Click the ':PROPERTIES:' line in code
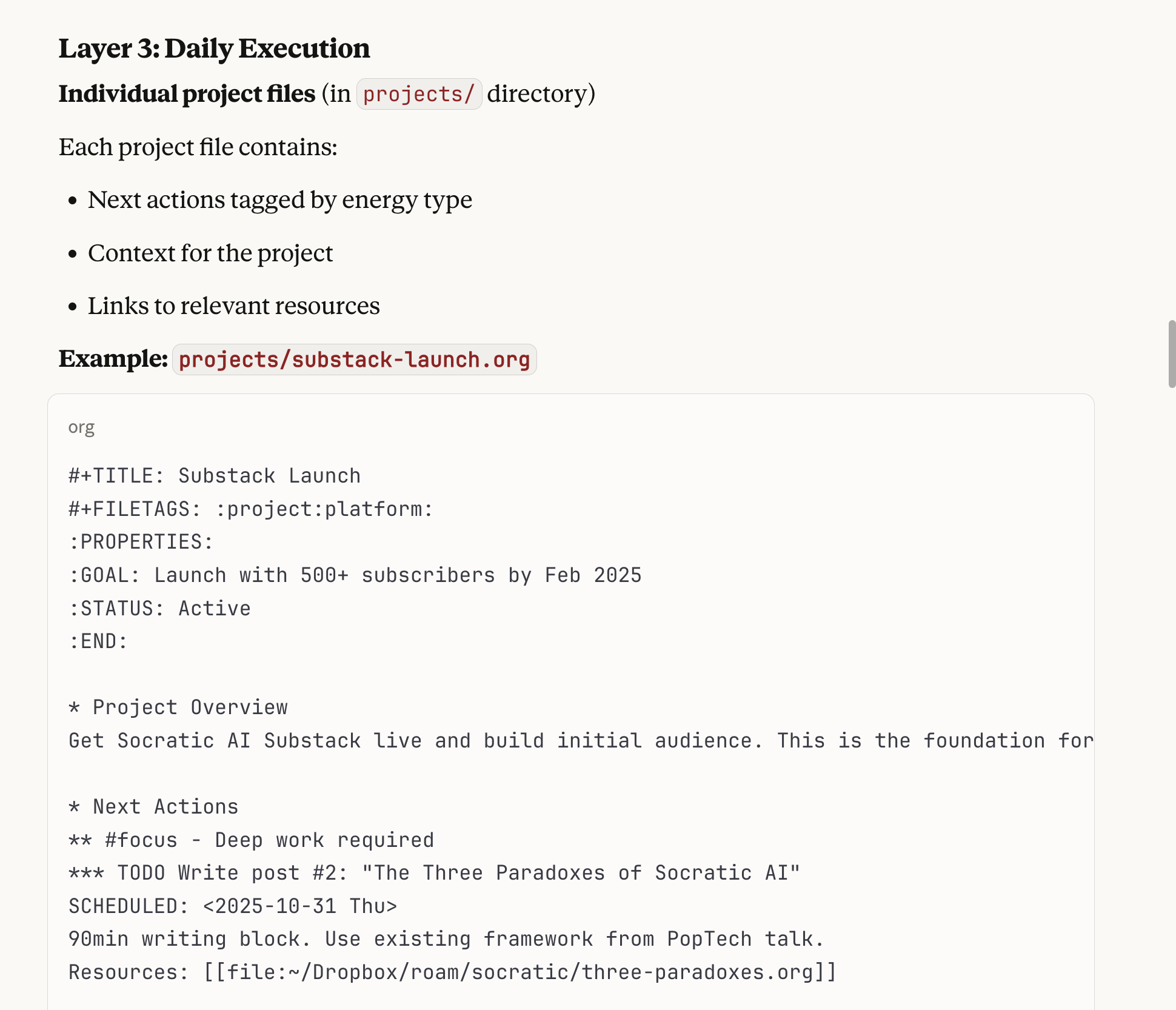 141,542
